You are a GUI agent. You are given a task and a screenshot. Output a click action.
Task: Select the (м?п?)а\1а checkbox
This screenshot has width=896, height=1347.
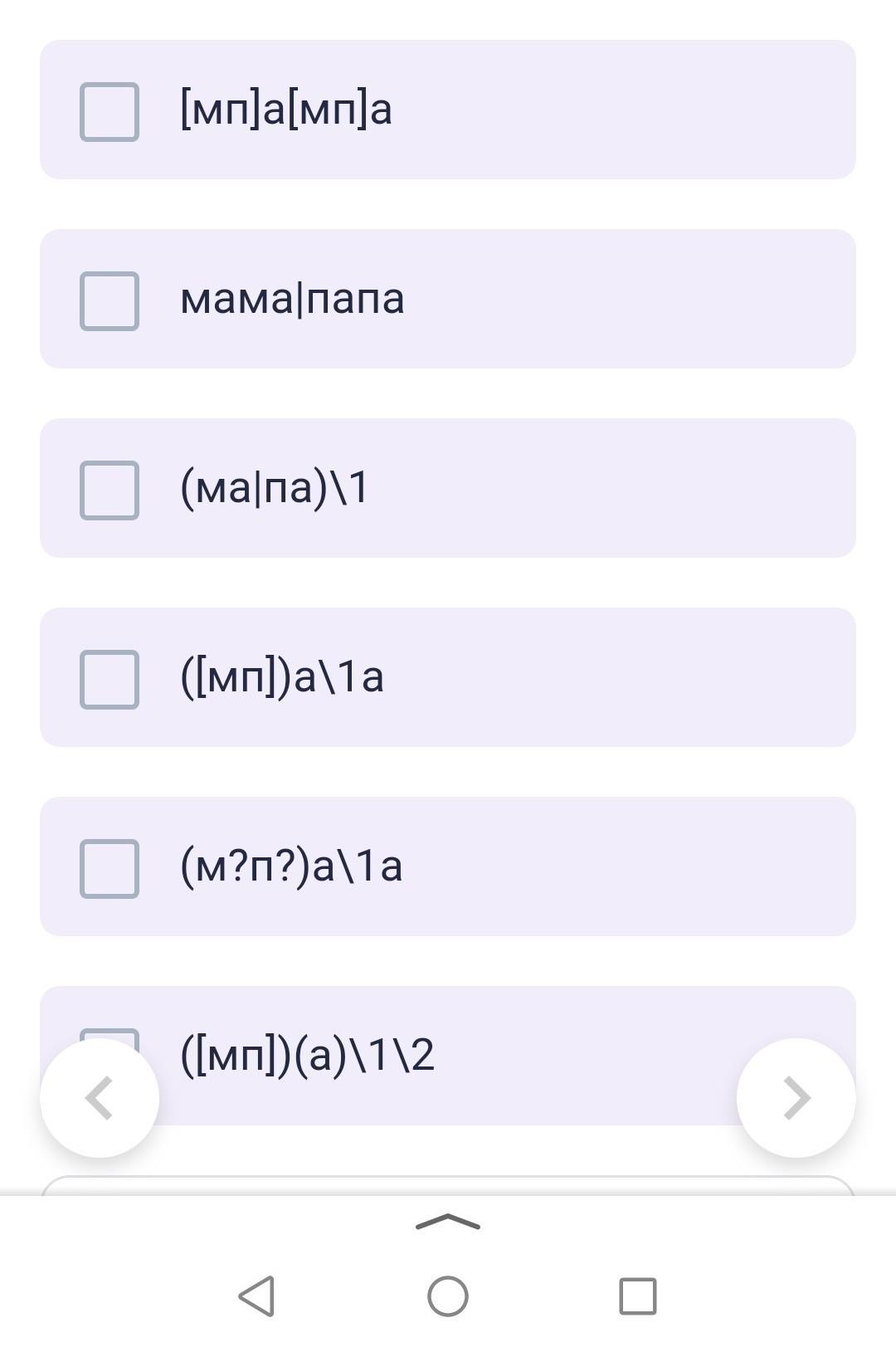point(110,868)
